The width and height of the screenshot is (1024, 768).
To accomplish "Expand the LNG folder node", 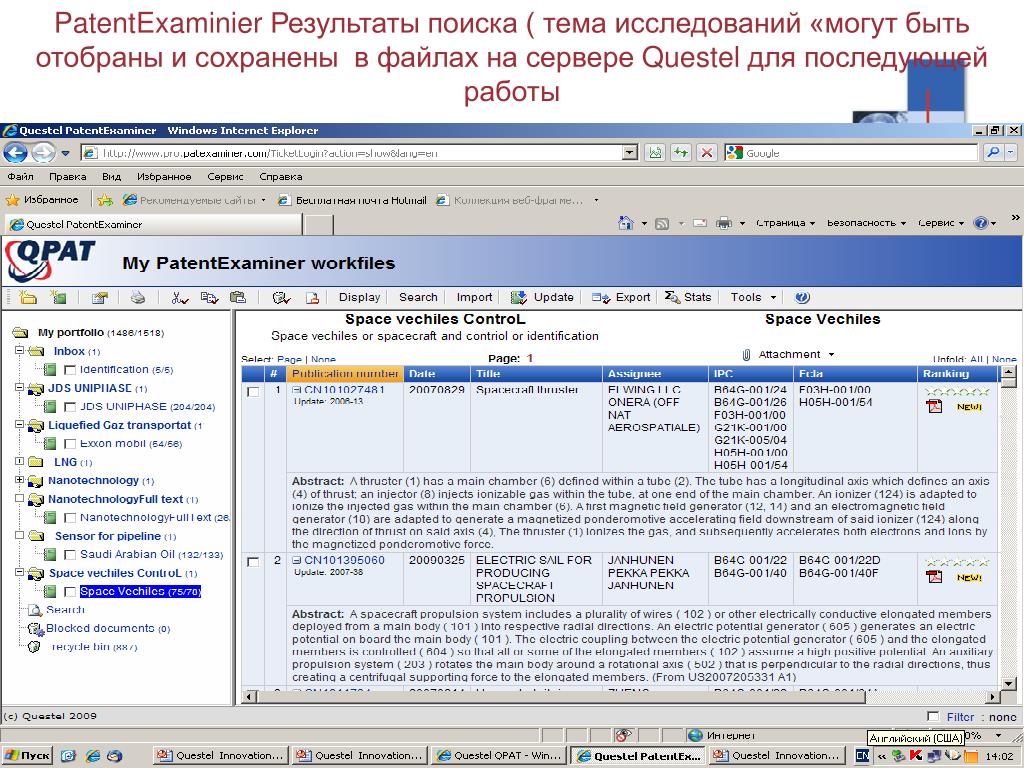I will pos(20,461).
